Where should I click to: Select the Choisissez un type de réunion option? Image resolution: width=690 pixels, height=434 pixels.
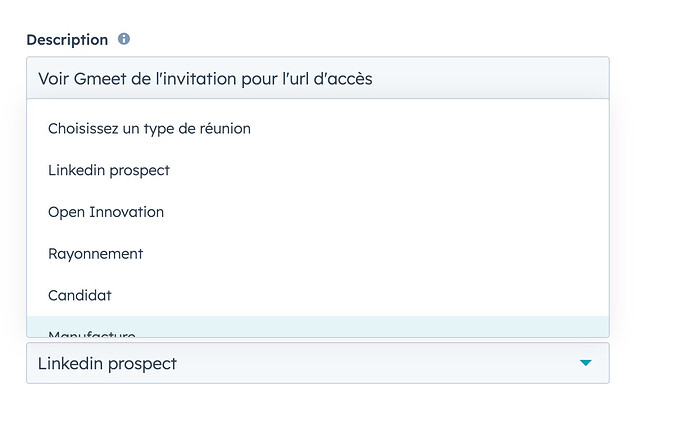318,129
